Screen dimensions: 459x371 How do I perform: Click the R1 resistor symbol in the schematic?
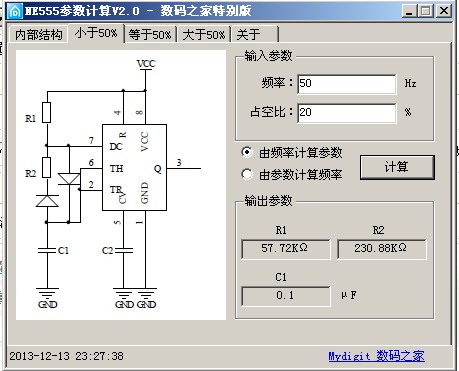click(47, 112)
